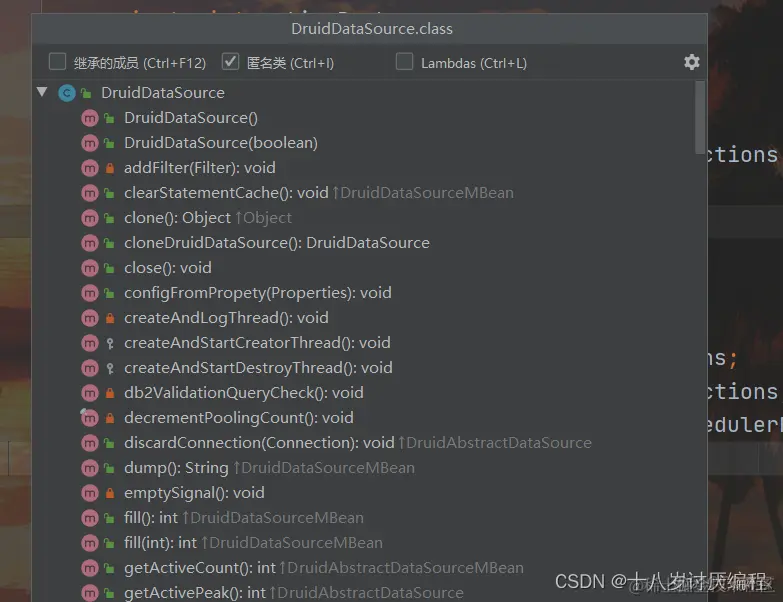Jump to clearStatementCache(): void method
The width and height of the screenshot is (783, 602).
(x=226, y=193)
